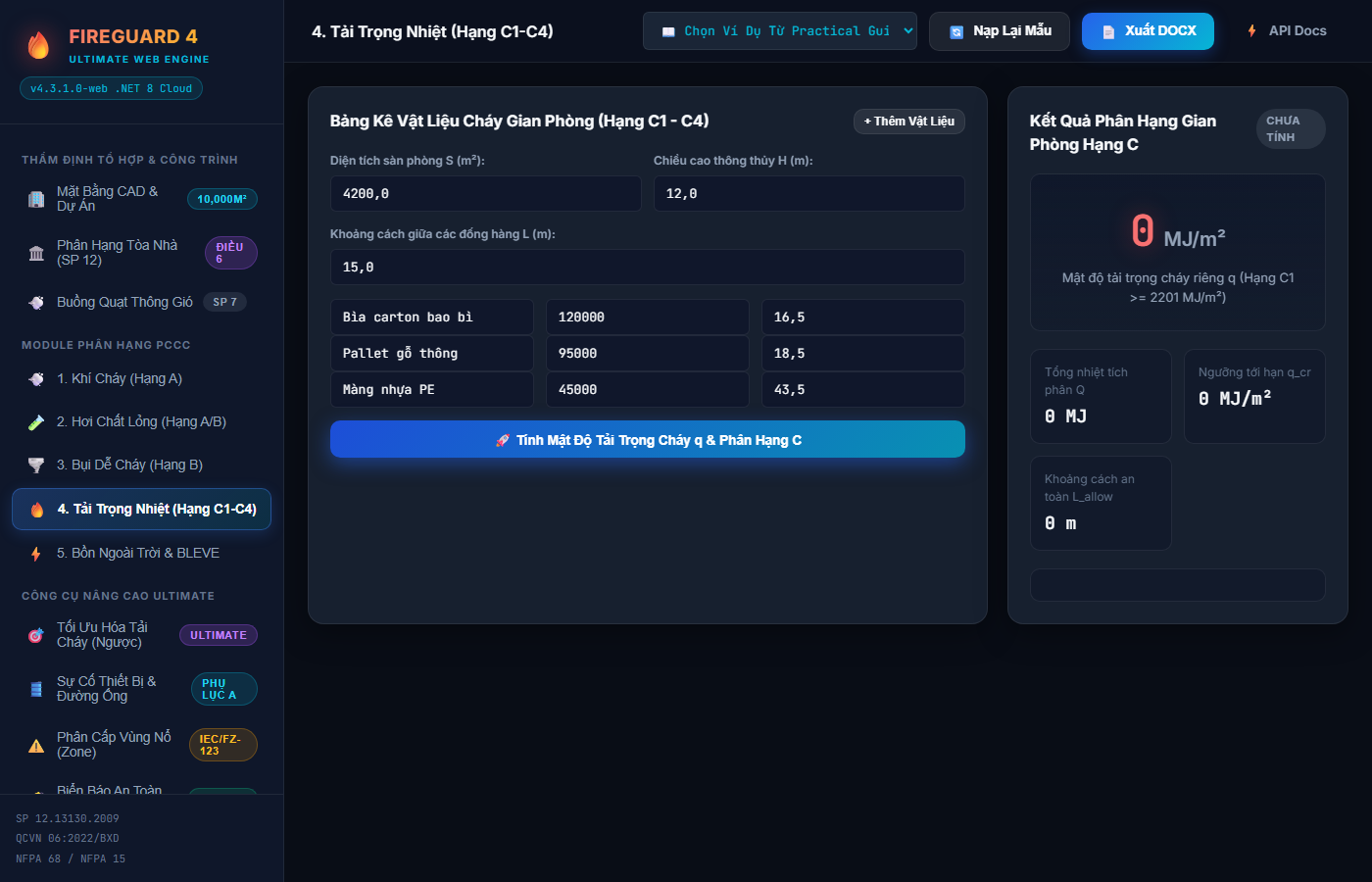
Task: Click the equipment and pipeline incident icon
Action: (x=36, y=689)
